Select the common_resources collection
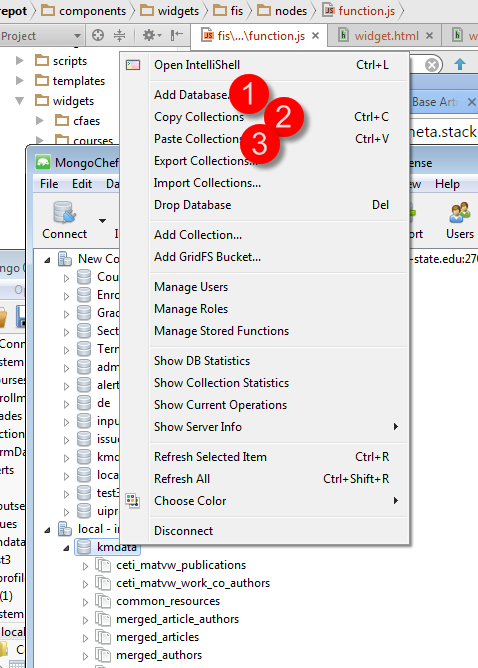The width and height of the screenshot is (478, 668). tap(168, 601)
